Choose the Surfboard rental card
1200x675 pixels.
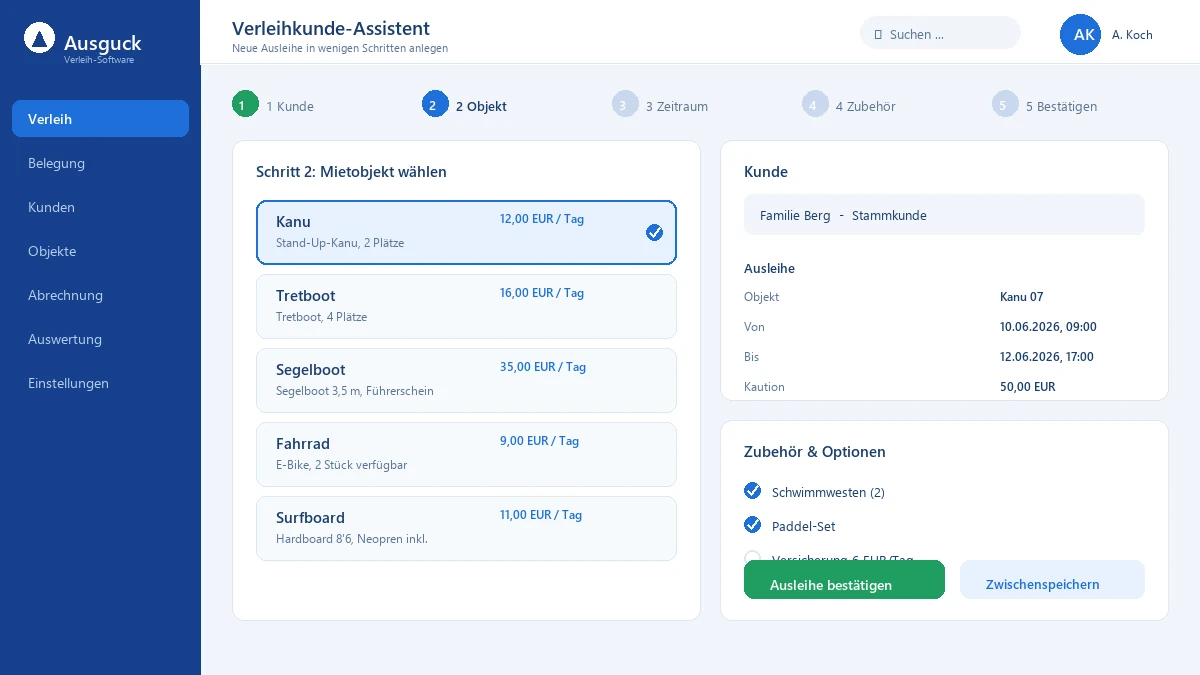click(466, 529)
